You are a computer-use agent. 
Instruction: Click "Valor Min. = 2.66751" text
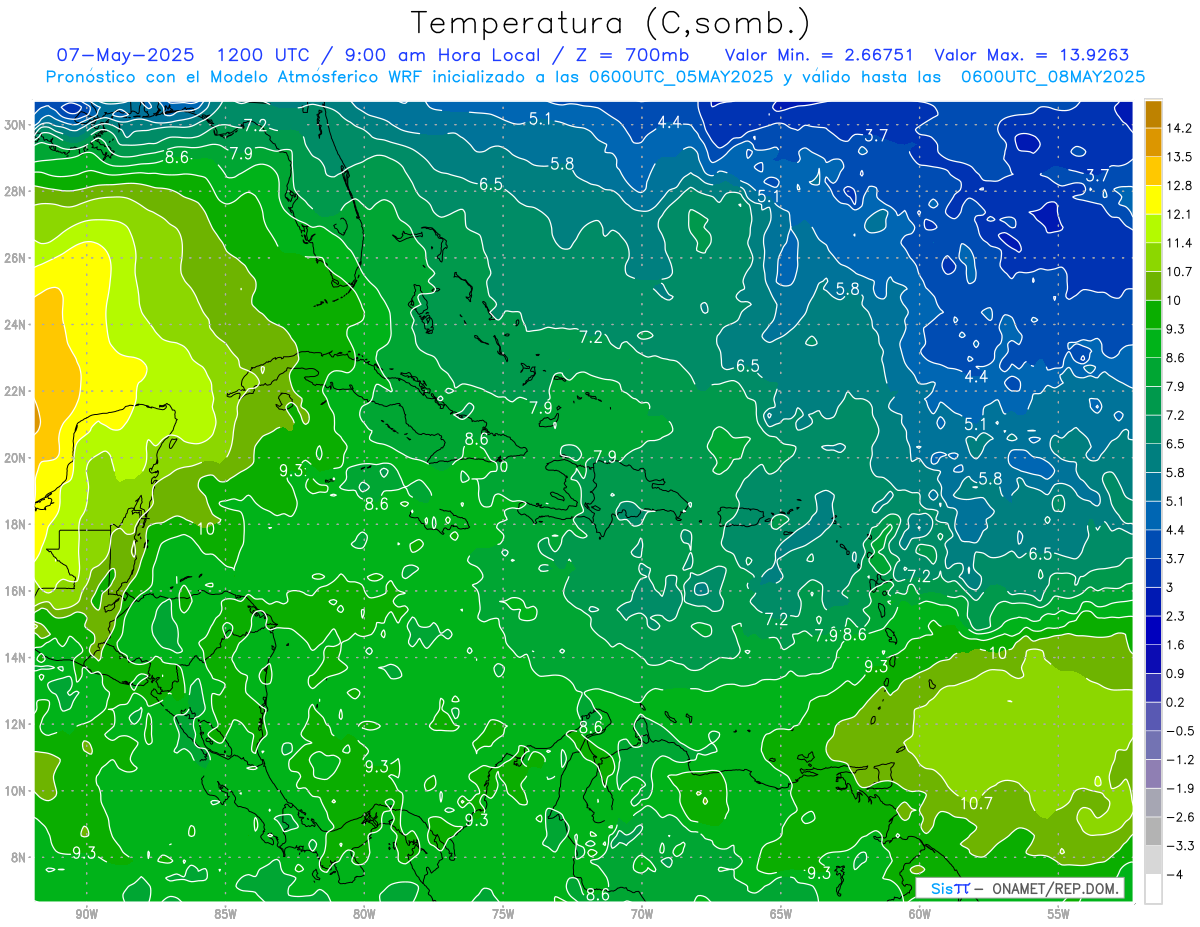818,55
